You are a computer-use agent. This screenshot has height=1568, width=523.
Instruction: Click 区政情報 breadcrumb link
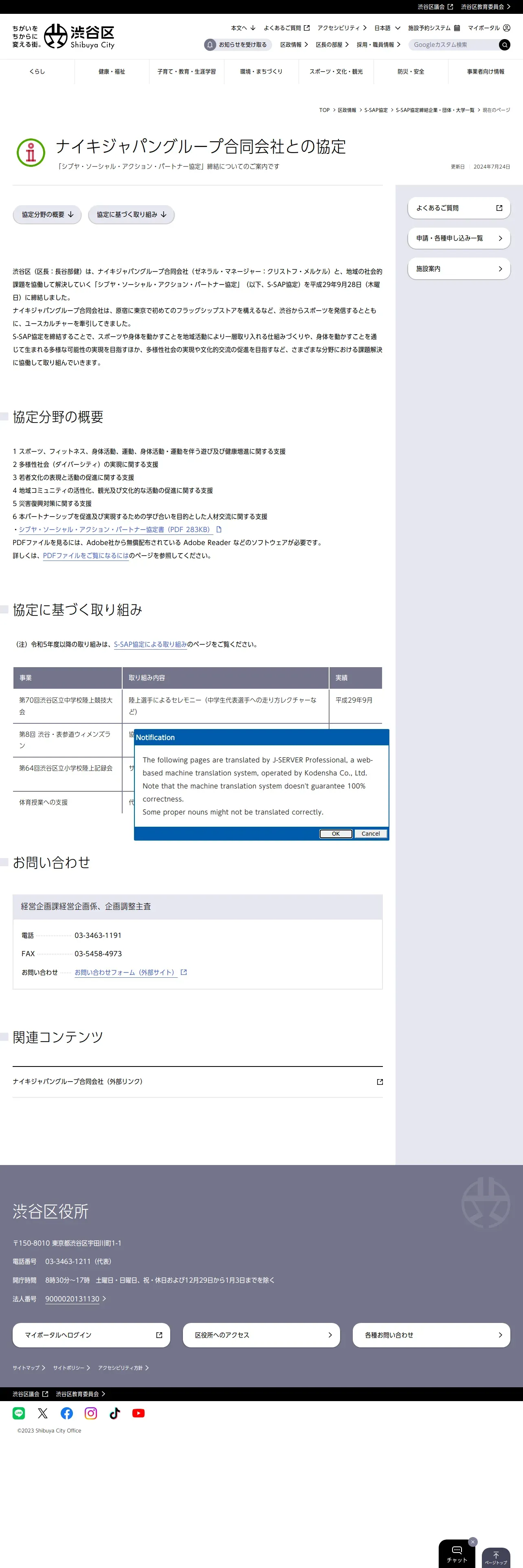click(x=347, y=110)
